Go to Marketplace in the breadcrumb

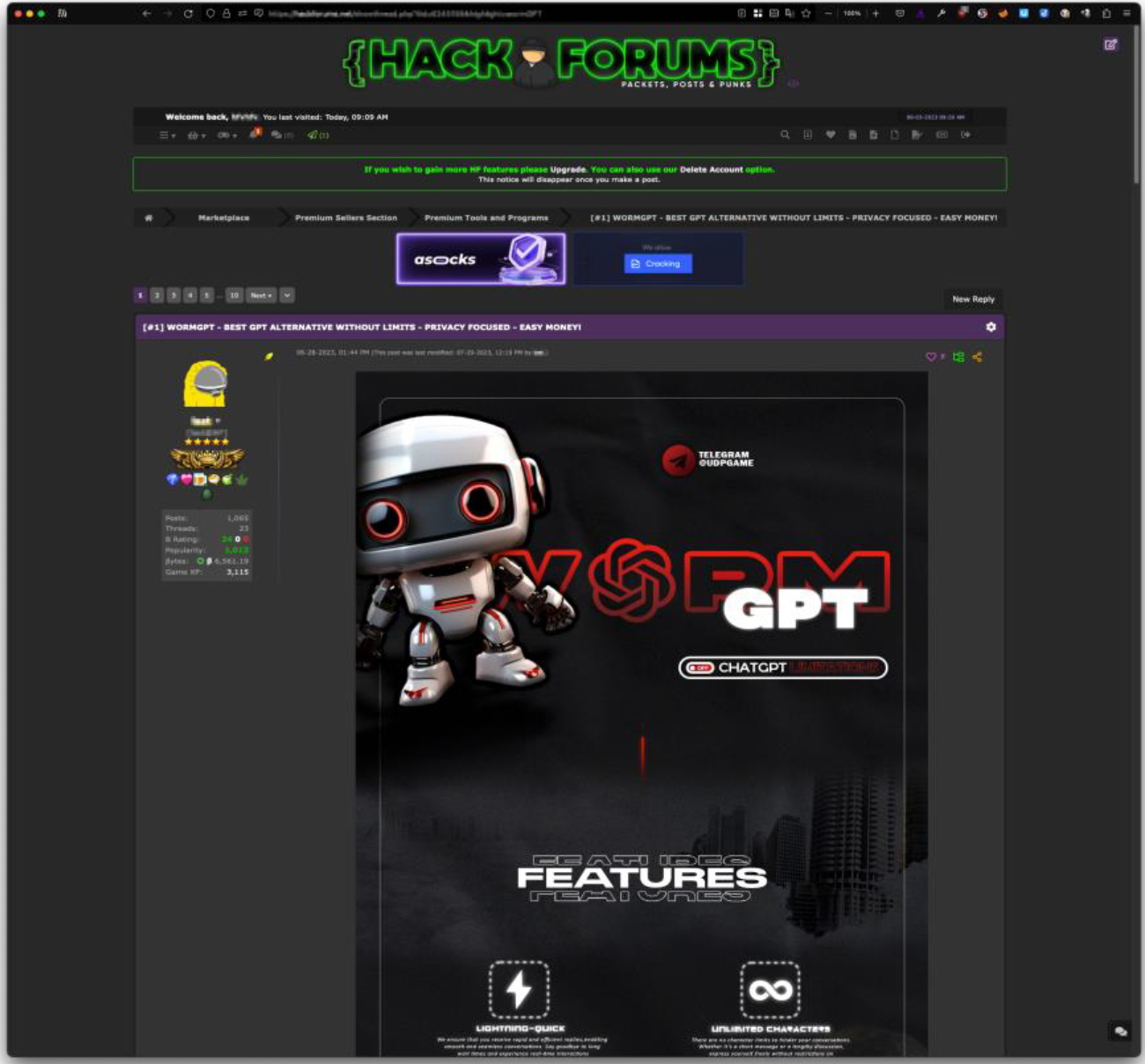click(224, 218)
